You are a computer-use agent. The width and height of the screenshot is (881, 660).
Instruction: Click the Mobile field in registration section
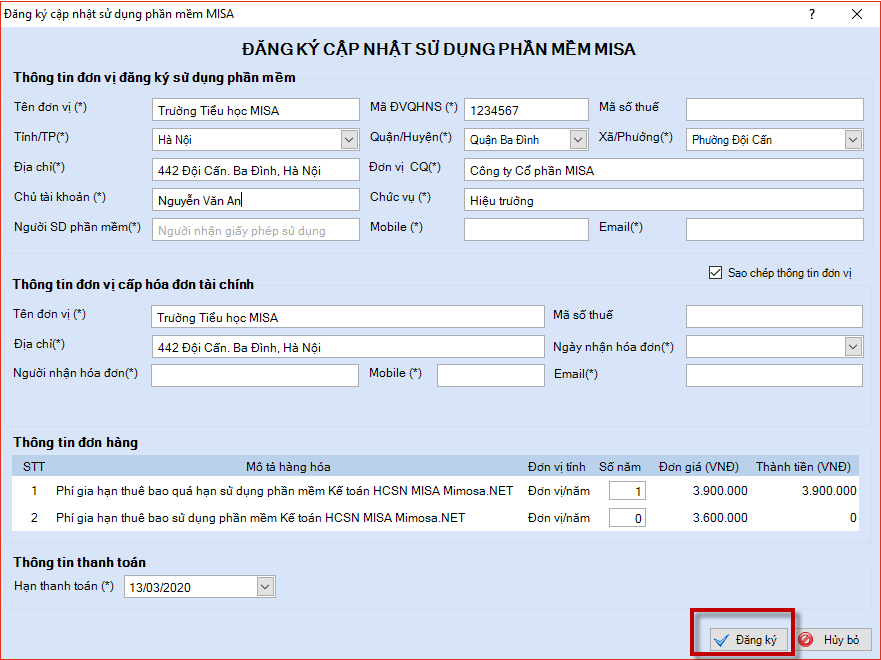pos(526,230)
